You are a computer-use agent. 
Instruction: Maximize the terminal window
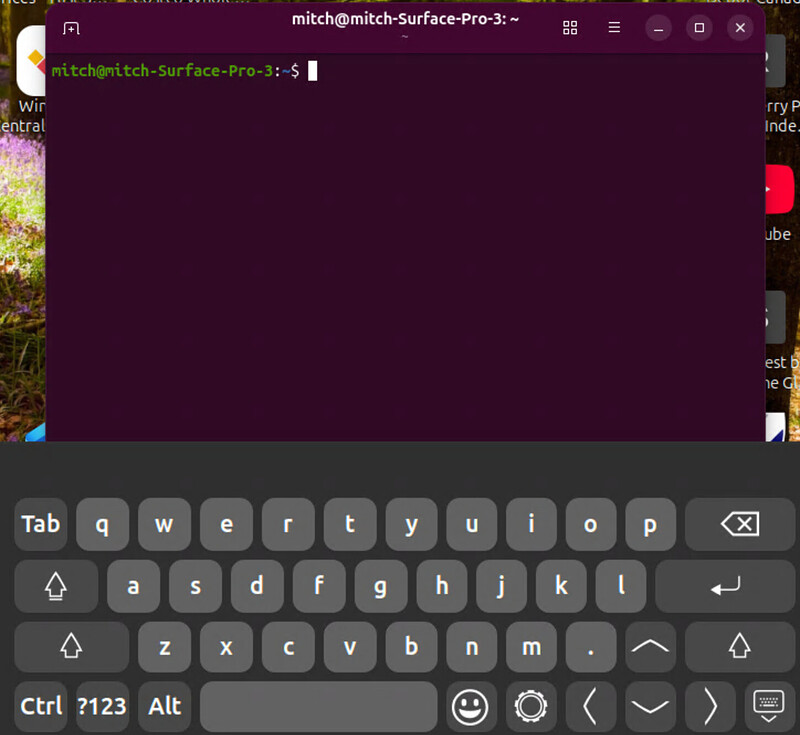[699, 28]
